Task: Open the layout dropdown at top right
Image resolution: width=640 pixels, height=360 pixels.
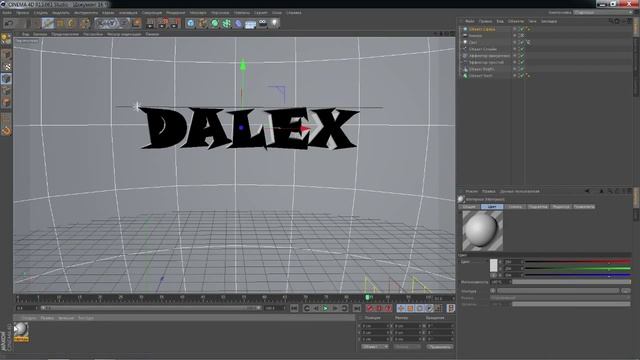Action: pos(603,13)
